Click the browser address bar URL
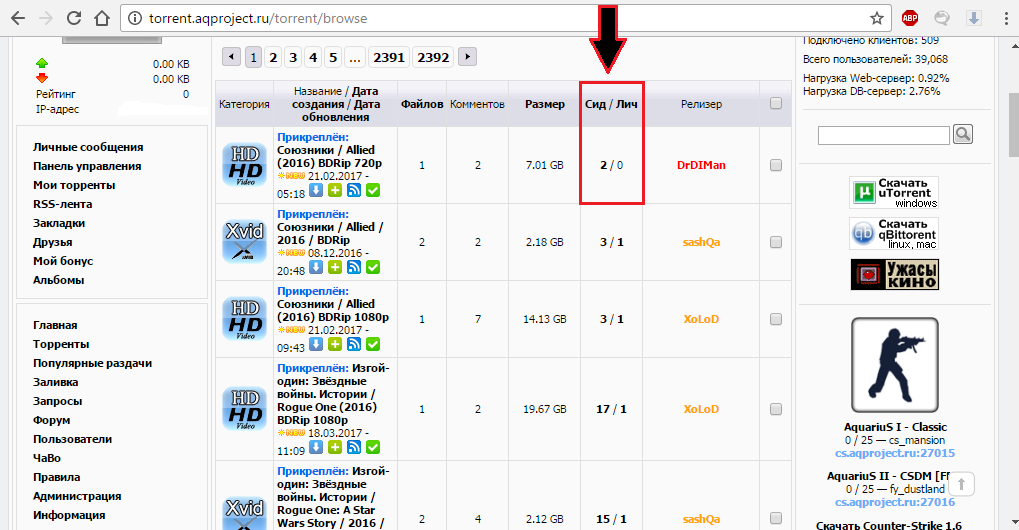The height and width of the screenshot is (530, 1019). 258,19
